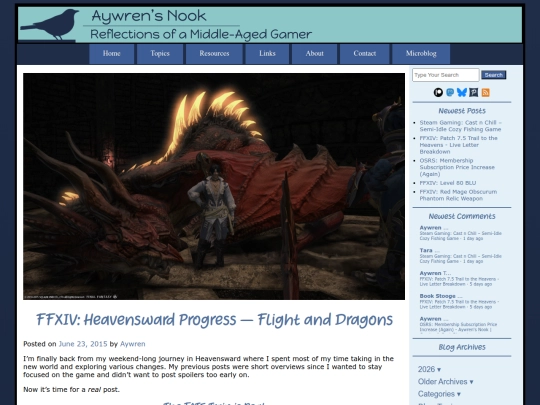Open OSRS Membership Subscription Price Increase post
Image resolution: width=540 pixels, height=405 pixels.
457,167
